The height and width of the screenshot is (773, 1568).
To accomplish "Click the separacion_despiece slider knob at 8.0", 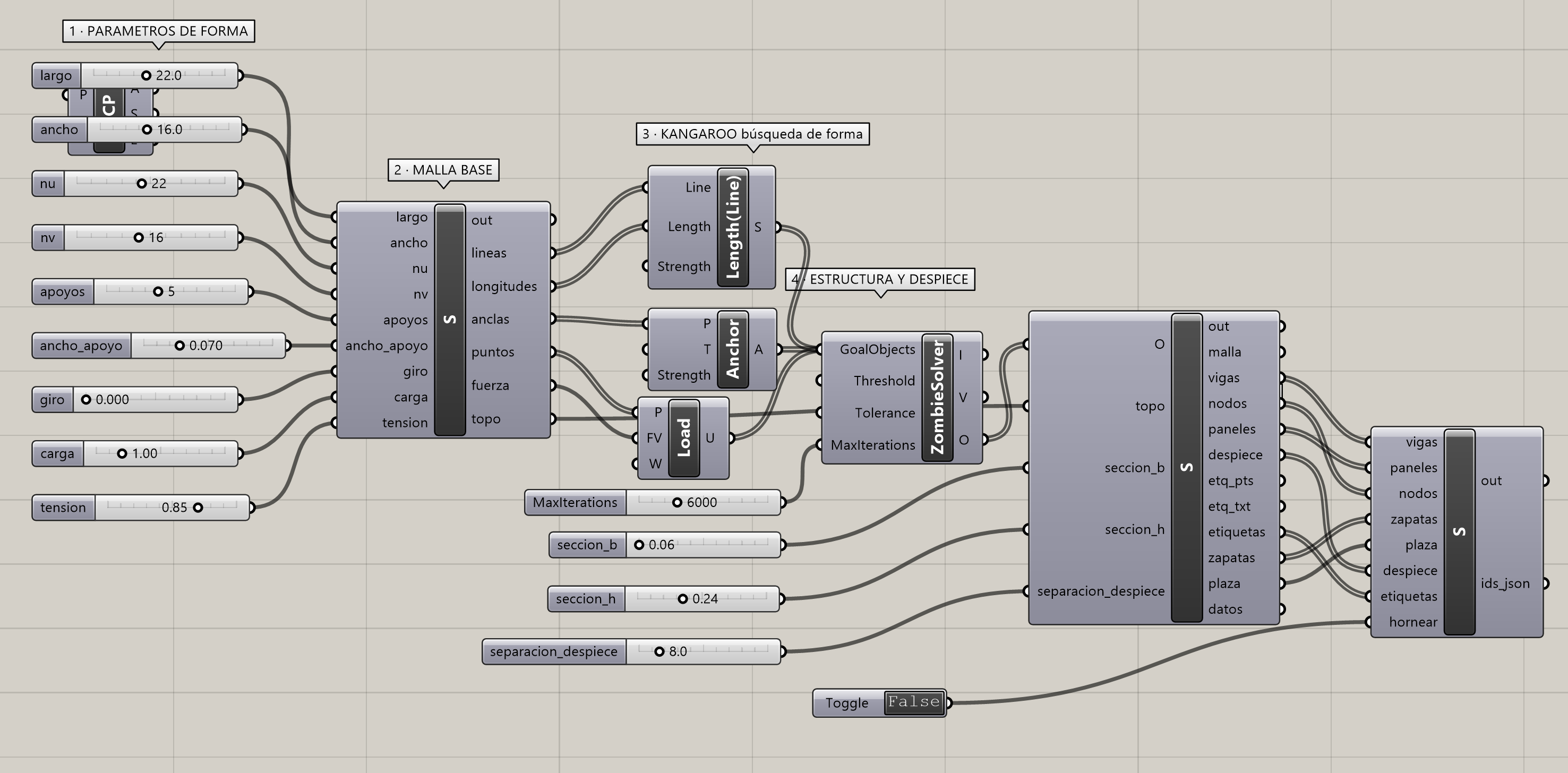I will 659,652.
